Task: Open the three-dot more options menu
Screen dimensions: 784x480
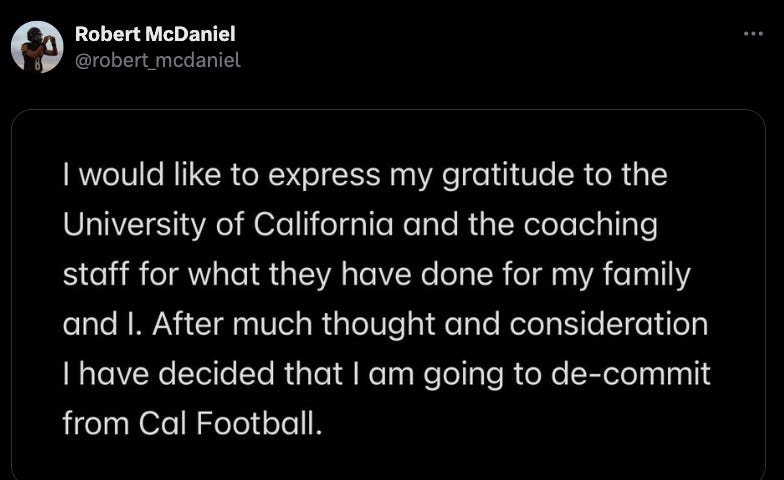Action: point(753,34)
